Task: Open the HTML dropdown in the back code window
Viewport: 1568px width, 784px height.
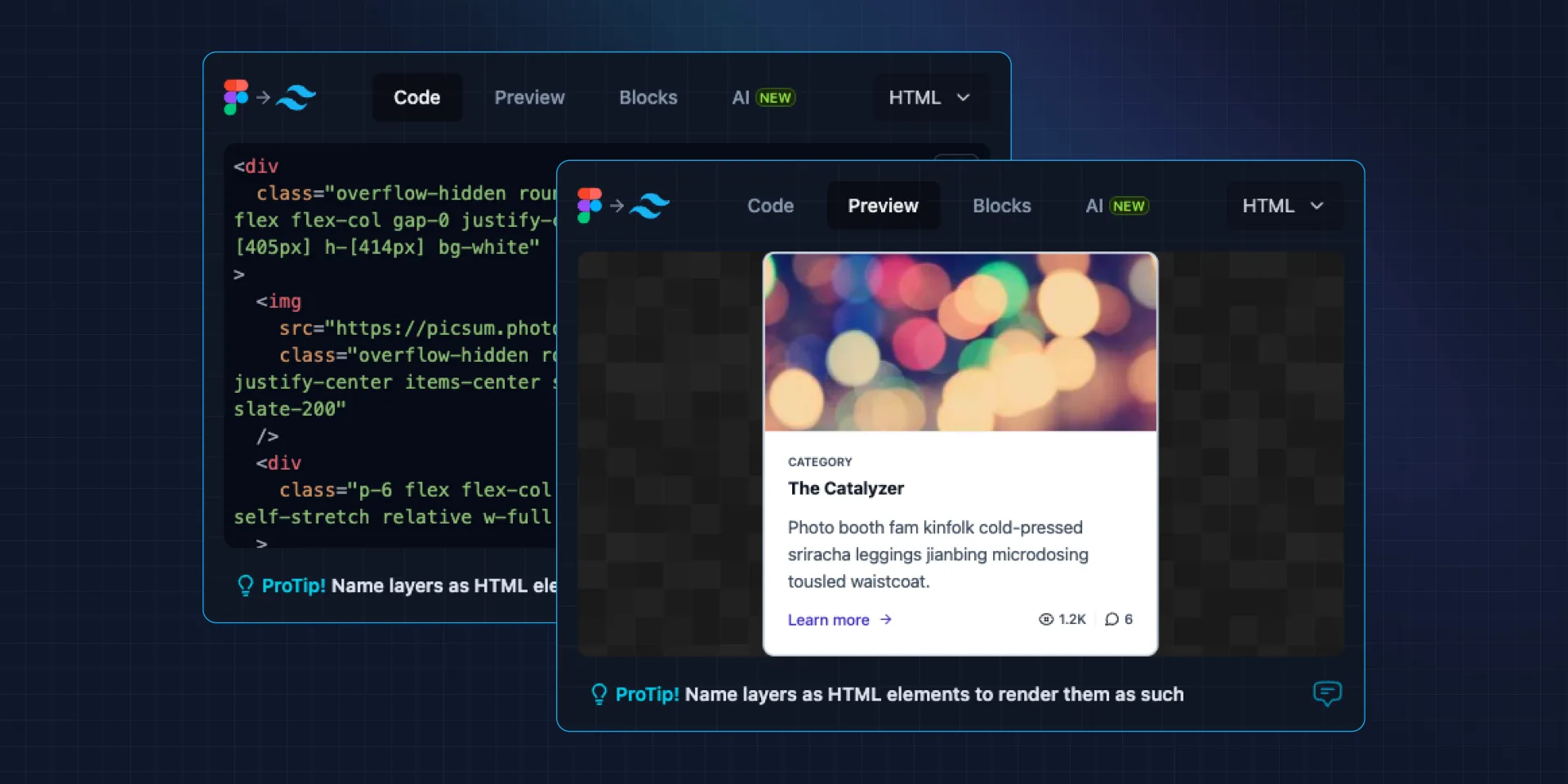Action: click(x=929, y=97)
